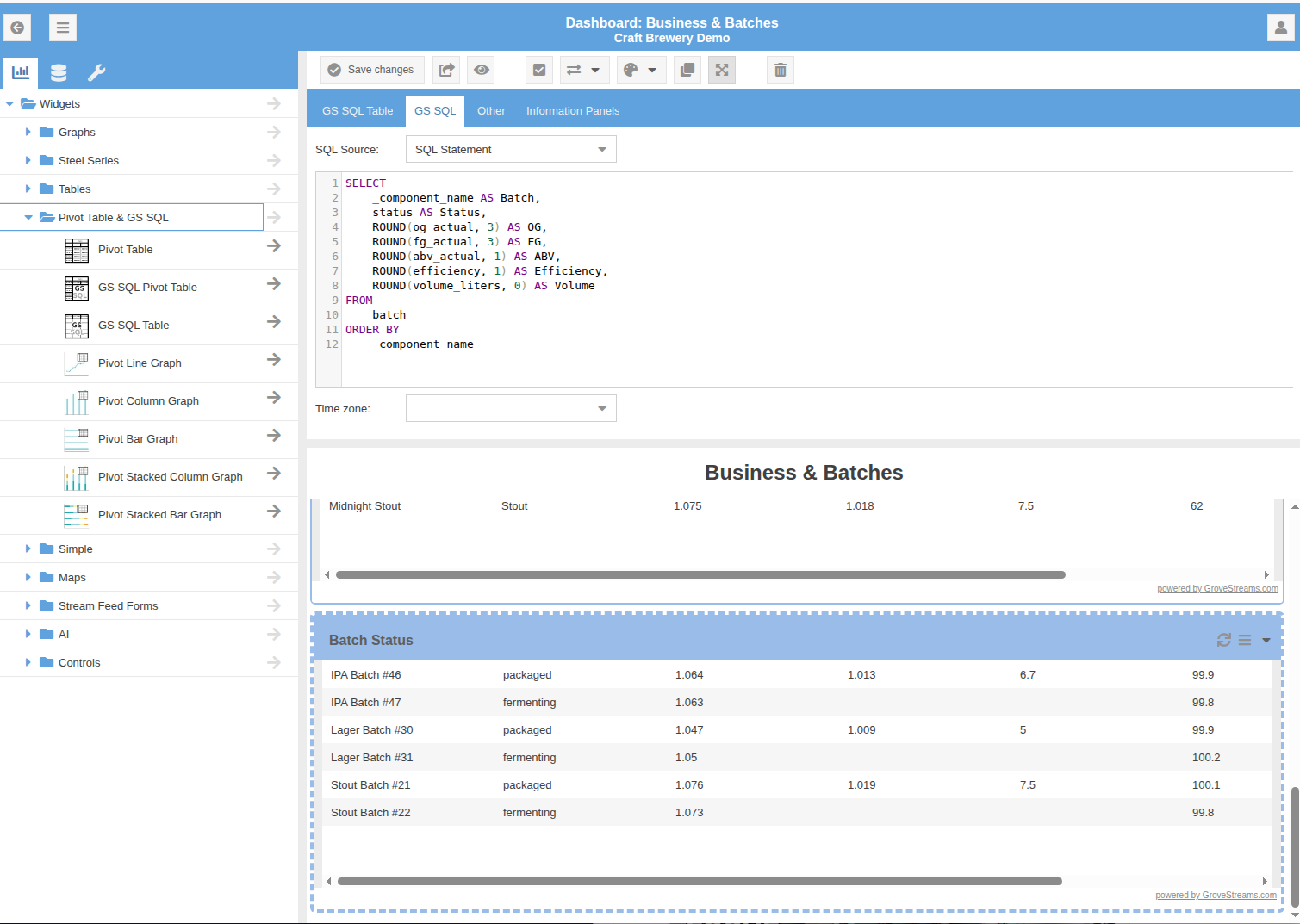This screenshot has width=1300, height=924.
Task: Open the Batch Status widget dropdown caret
Action: [1266, 641]
